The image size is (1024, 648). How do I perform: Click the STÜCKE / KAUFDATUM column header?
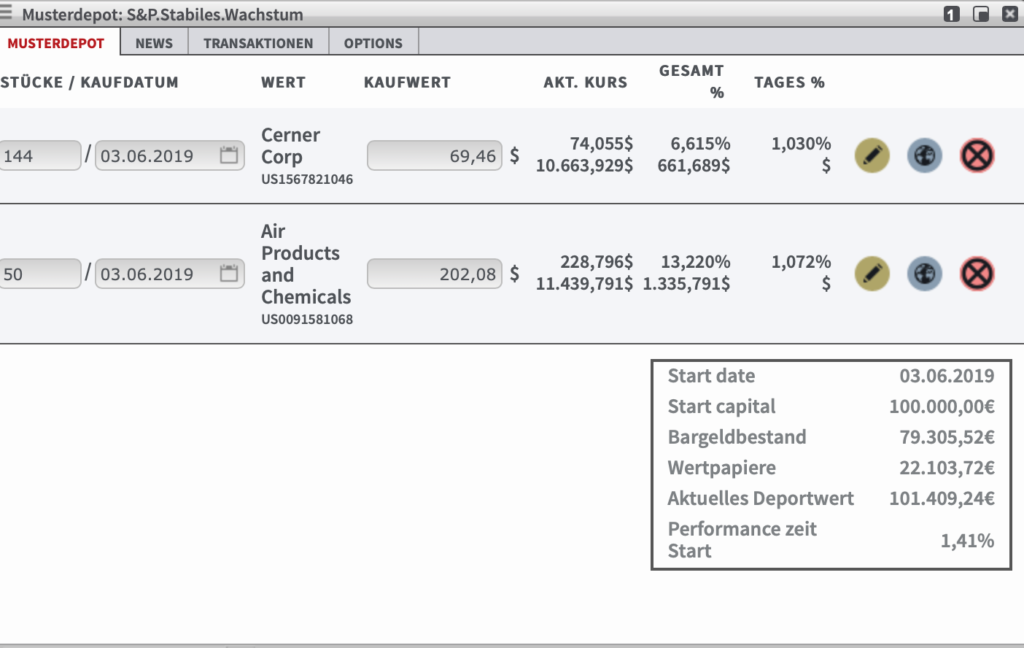[x=89, y=82]
